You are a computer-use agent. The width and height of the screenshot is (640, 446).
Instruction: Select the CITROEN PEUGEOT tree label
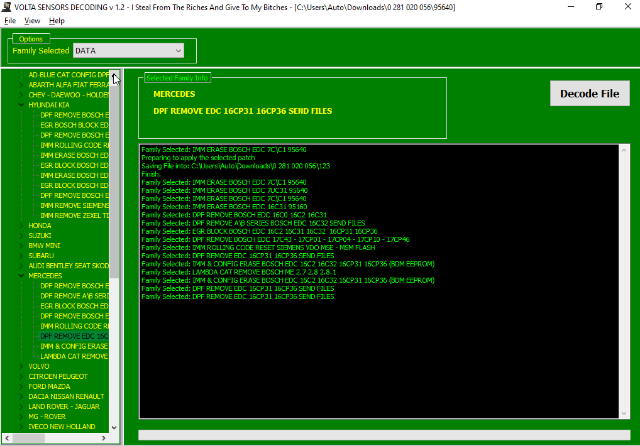pos(58,377)
